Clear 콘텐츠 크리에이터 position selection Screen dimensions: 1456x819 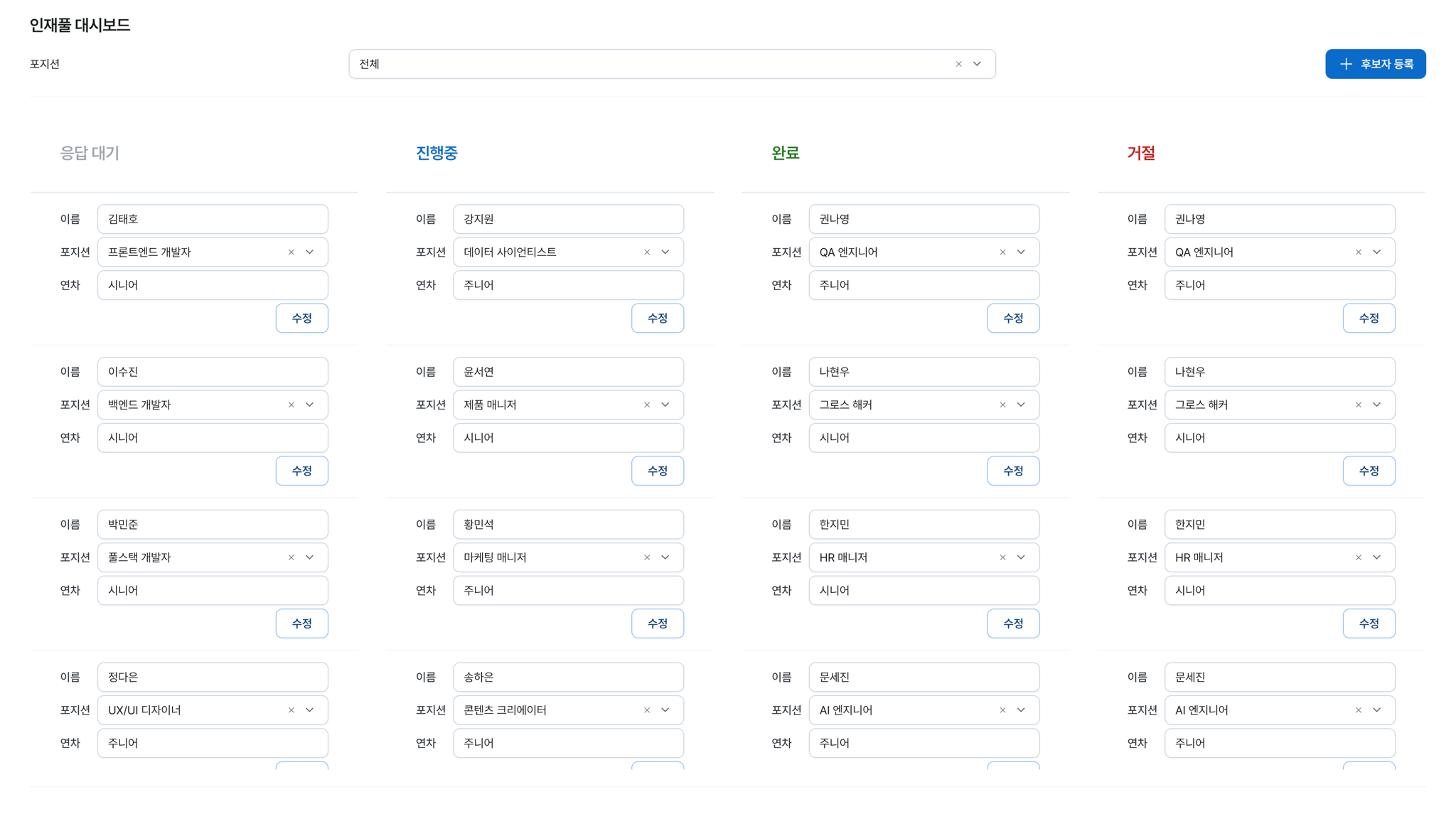pyautogui.click(x=647, y=710)
